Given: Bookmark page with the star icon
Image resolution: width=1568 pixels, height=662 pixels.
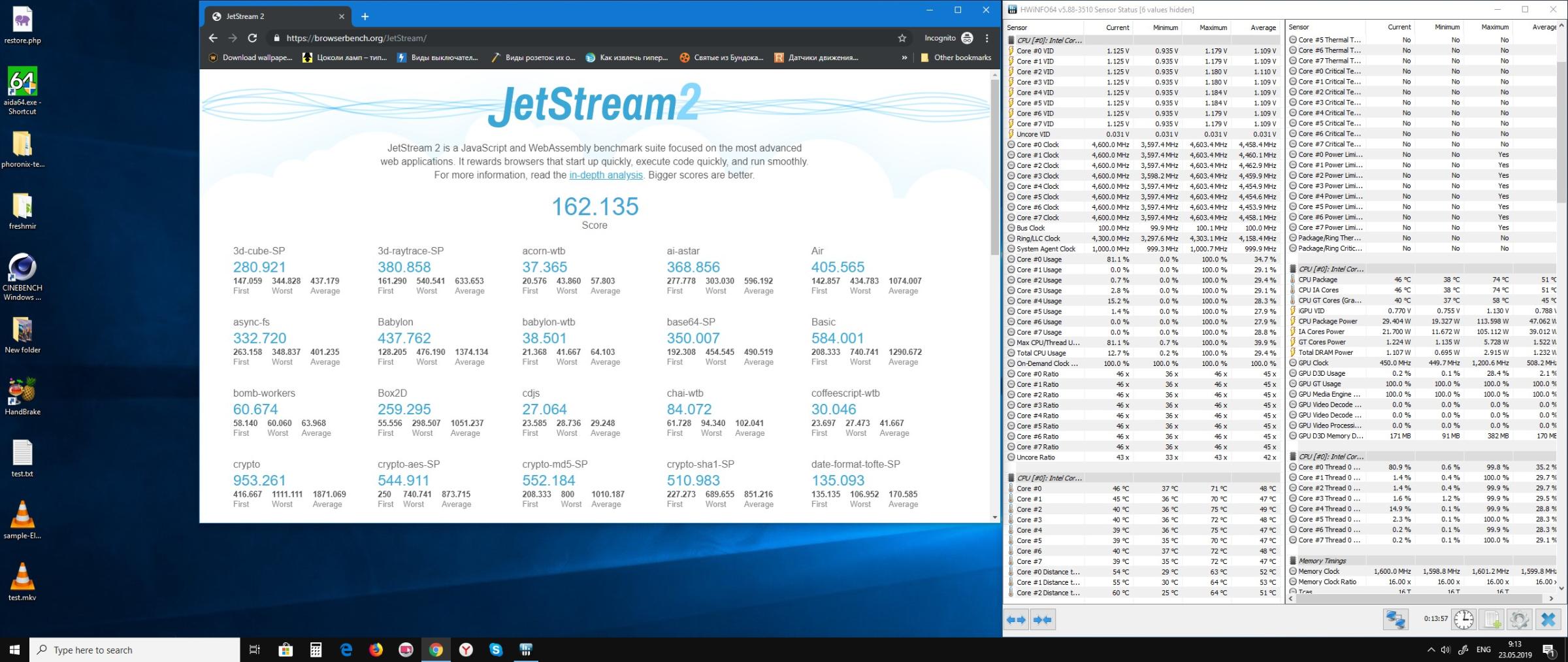Looking at the screenshot, I should pos(902,38).
